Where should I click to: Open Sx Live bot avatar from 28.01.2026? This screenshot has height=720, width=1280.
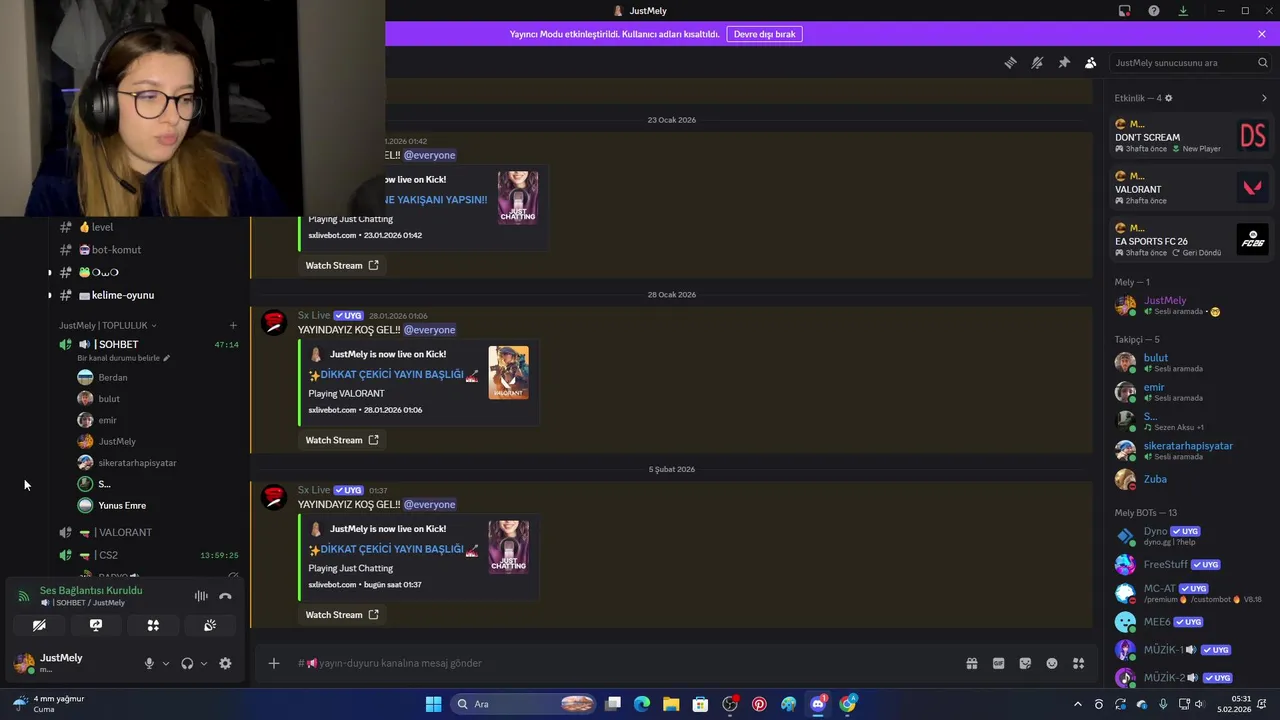pos(274,323)
